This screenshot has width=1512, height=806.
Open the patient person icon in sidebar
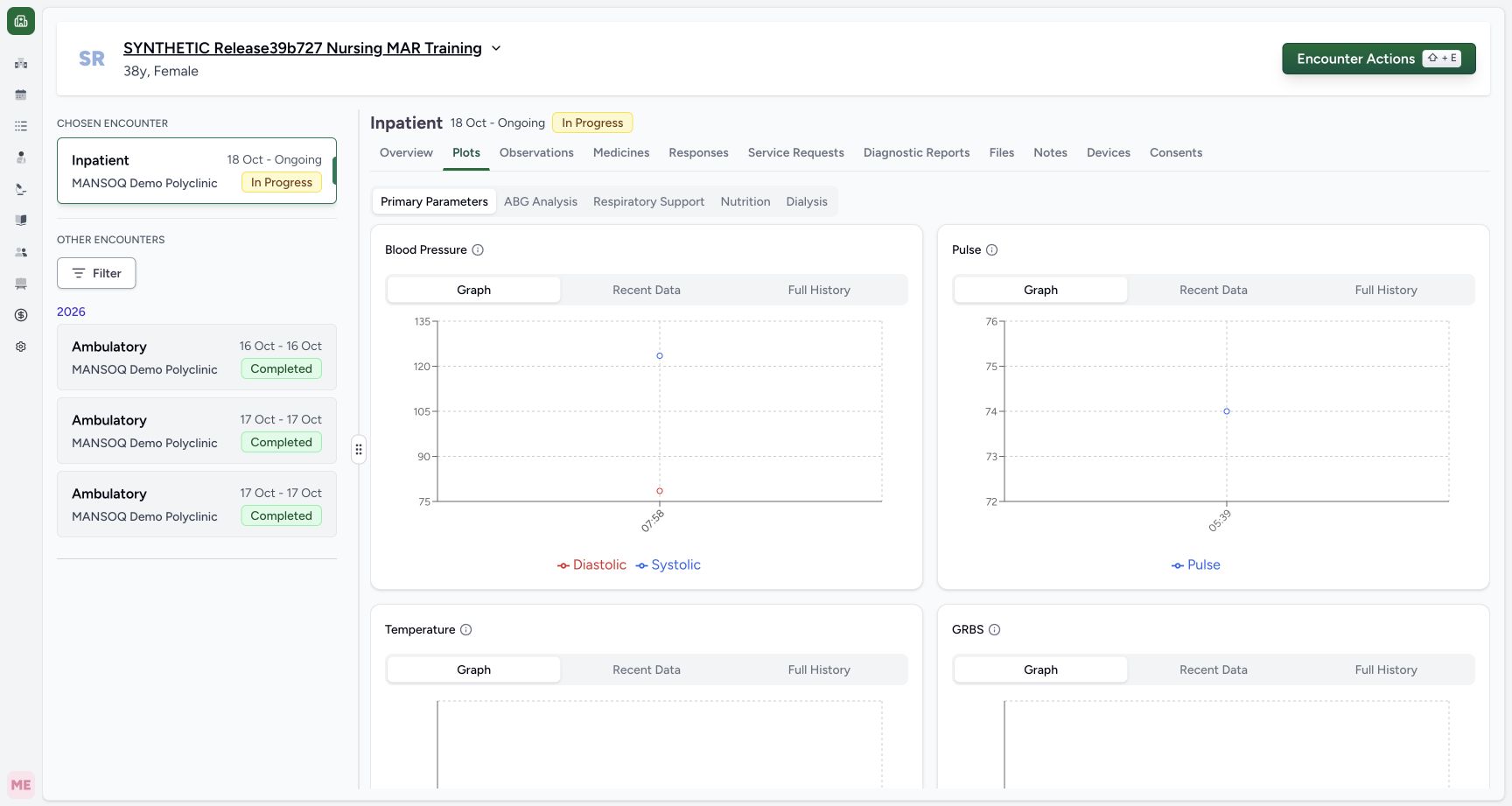tap(21, 158)
